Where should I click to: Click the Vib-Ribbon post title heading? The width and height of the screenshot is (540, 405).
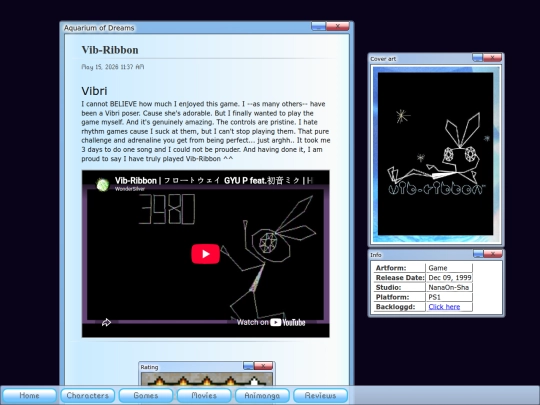tap(110, 50)
